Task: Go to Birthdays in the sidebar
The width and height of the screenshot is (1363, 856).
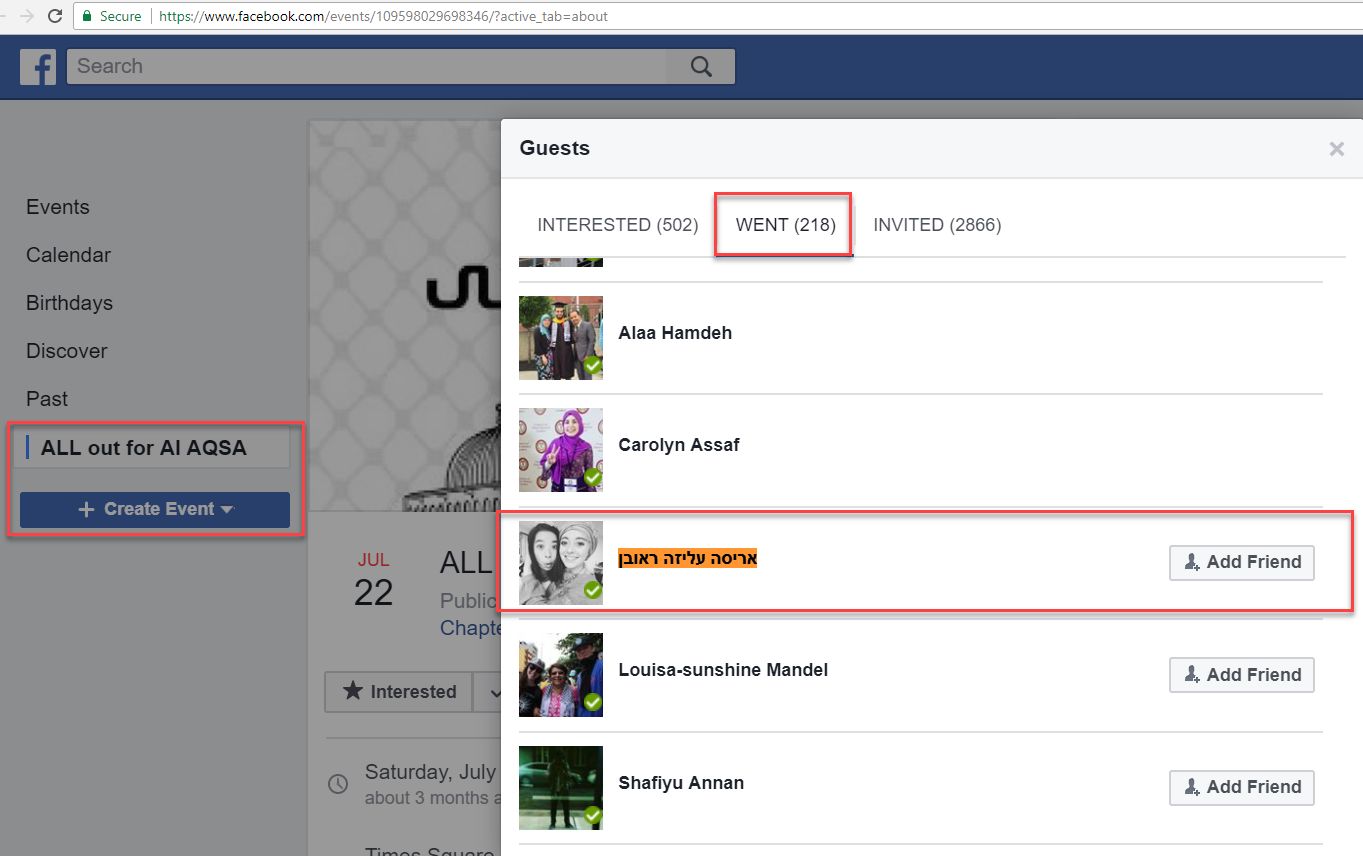Action: 69,303
